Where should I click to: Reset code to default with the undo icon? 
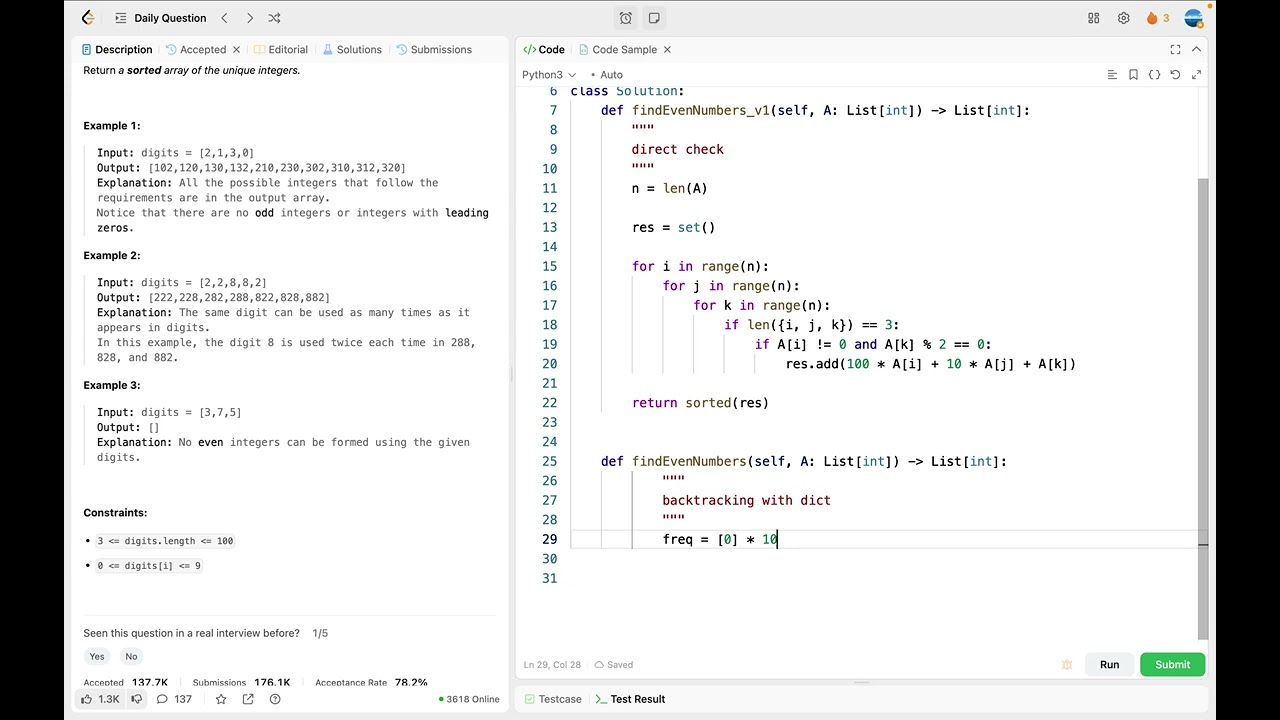coord(1175,75)
